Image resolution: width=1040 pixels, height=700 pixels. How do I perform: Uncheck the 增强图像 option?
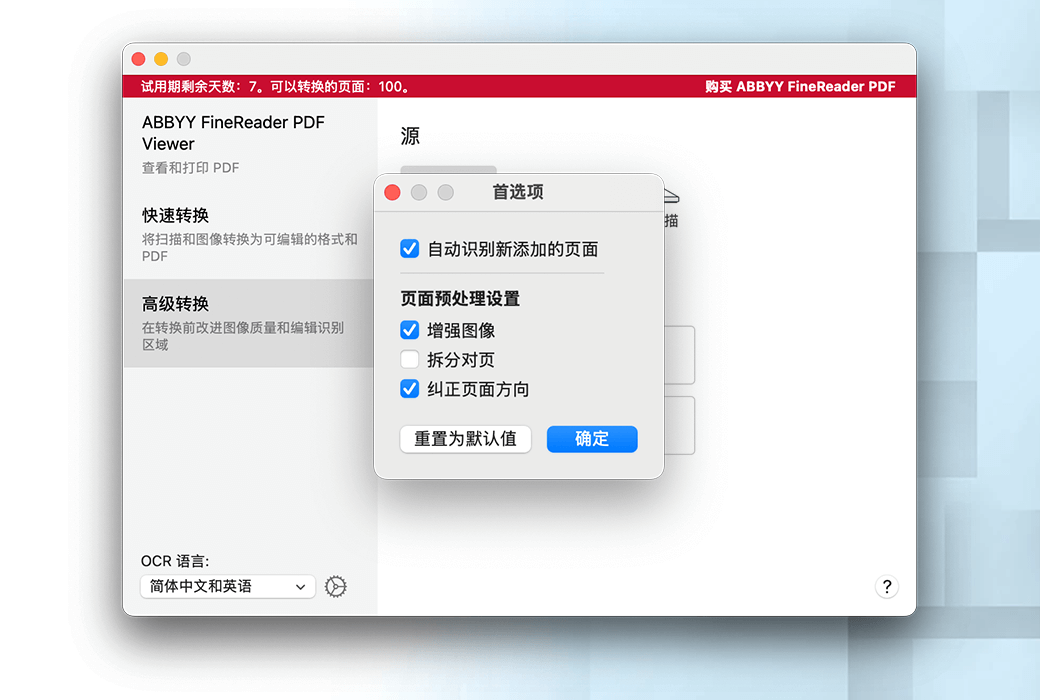[x=409, y=330]
